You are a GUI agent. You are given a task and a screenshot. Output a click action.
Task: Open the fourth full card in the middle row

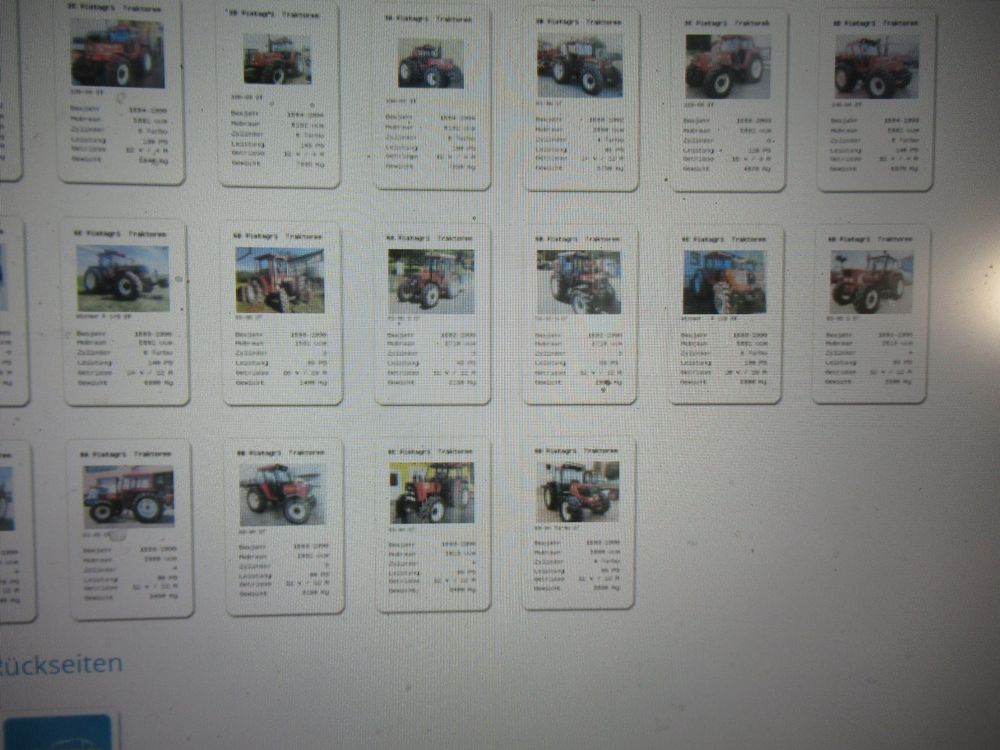(580, 314)
